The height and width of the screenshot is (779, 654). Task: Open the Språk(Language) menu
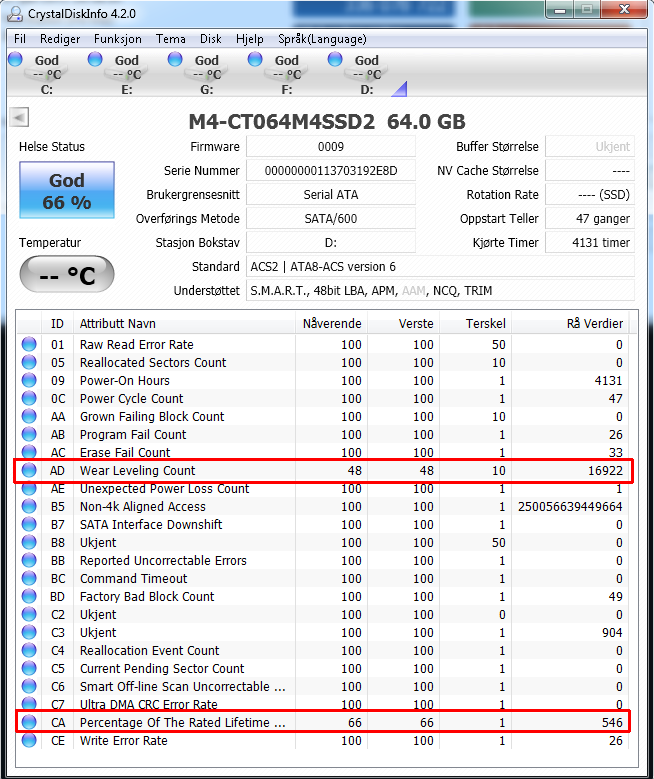coord(322,39)
